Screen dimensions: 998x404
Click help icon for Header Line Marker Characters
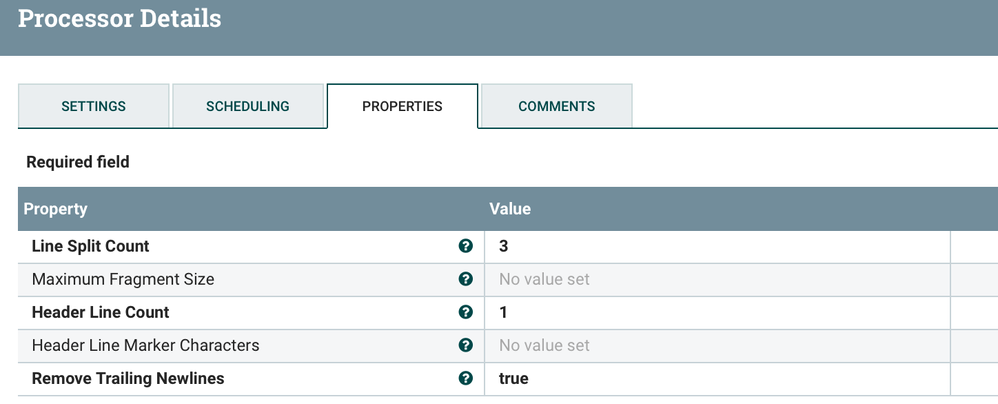coord(465,345)
